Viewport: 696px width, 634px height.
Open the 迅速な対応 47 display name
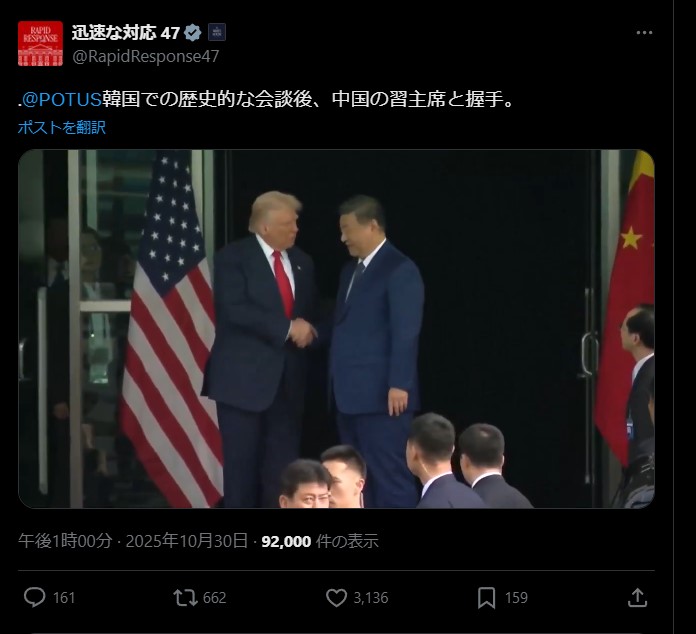126,32
